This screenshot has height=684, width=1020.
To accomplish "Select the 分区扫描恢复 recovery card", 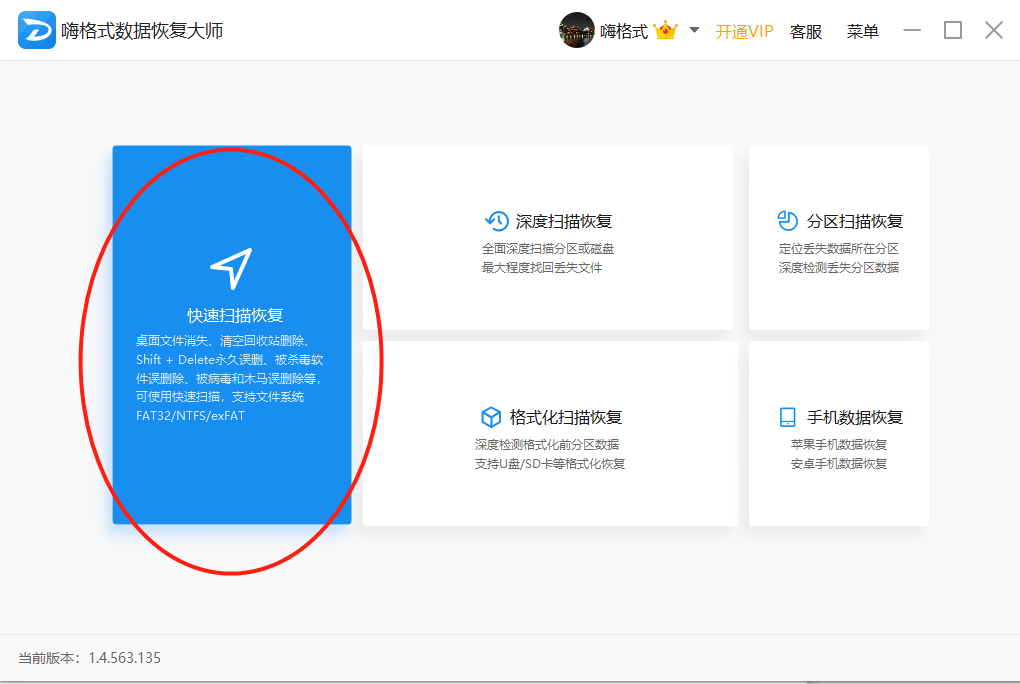I will click(837, 237).
